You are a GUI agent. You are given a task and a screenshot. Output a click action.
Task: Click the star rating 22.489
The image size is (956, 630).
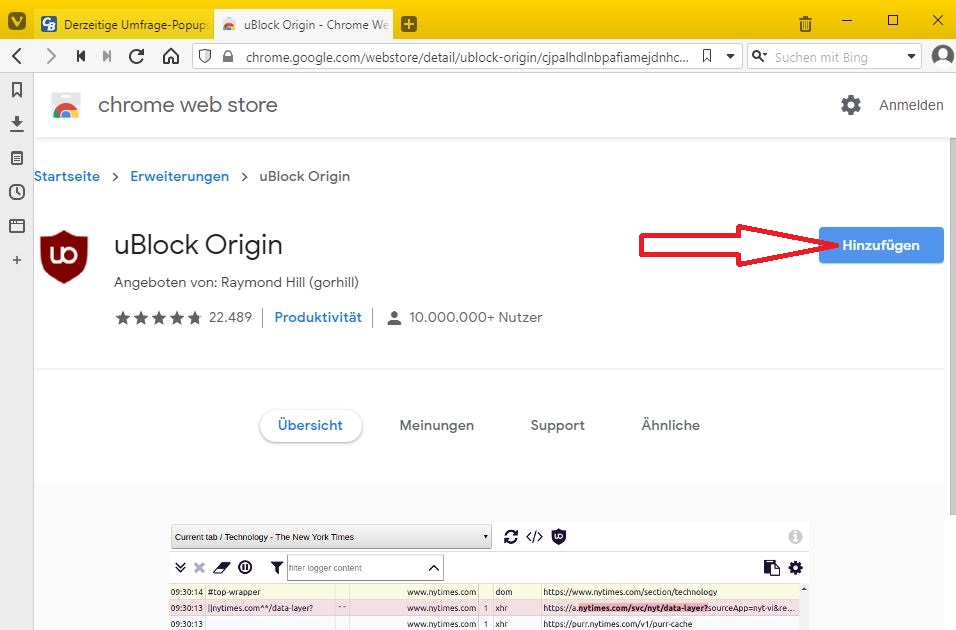tap(183, 317)
